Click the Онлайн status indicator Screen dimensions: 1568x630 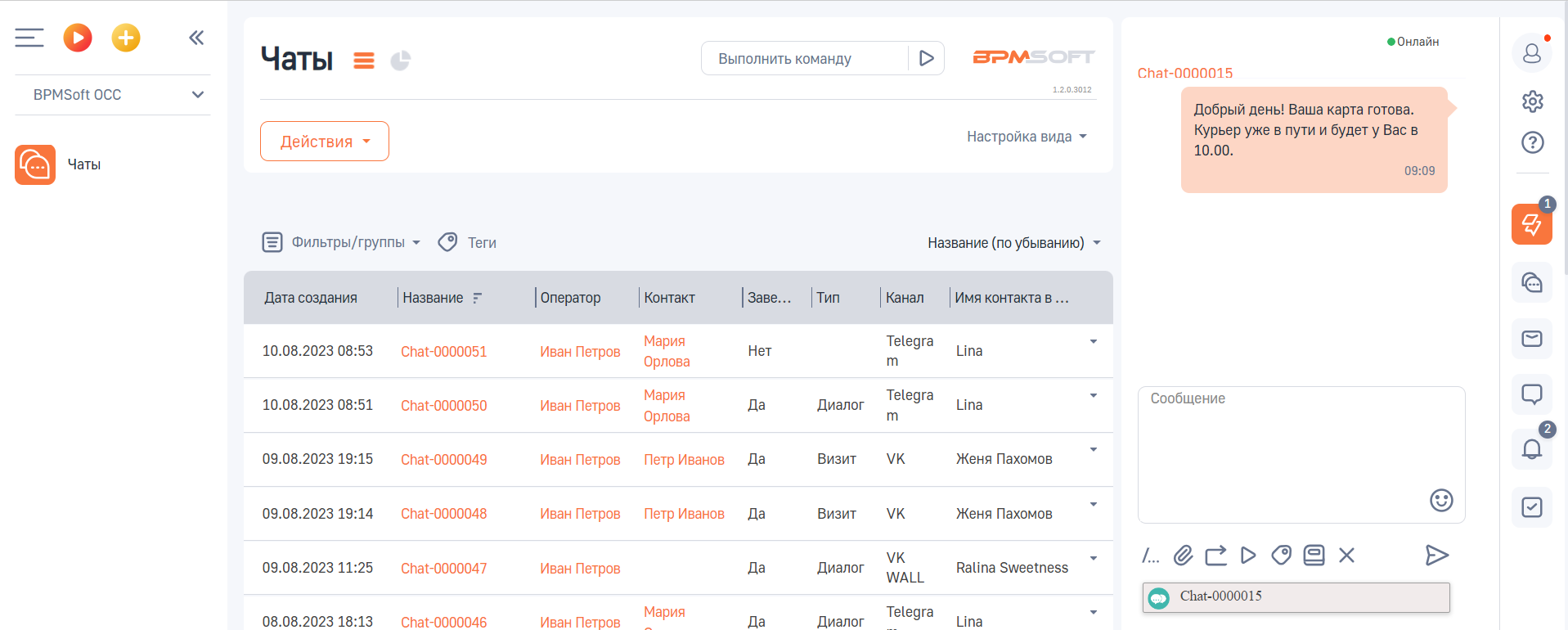pos(1413,42)
